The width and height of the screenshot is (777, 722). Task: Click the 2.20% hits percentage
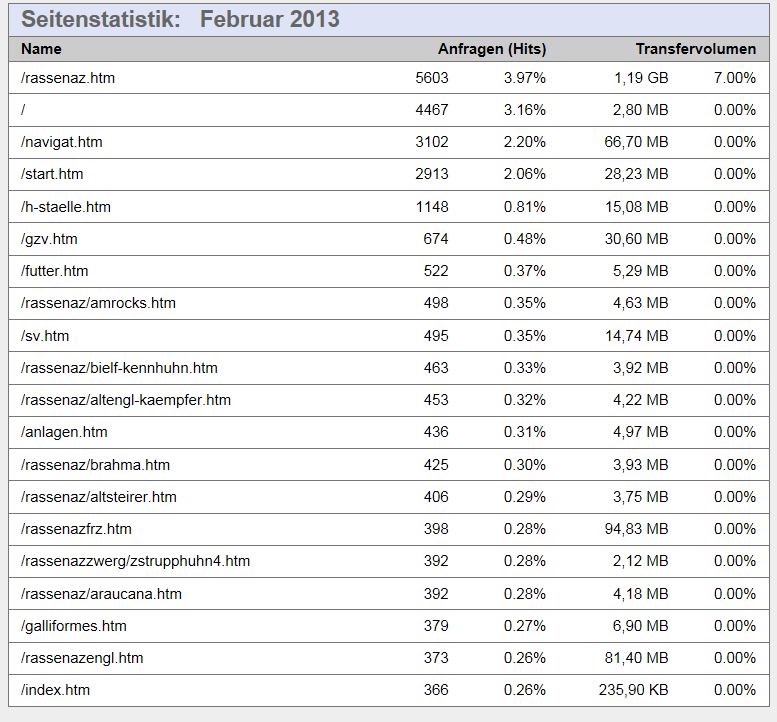coord(524,142)
